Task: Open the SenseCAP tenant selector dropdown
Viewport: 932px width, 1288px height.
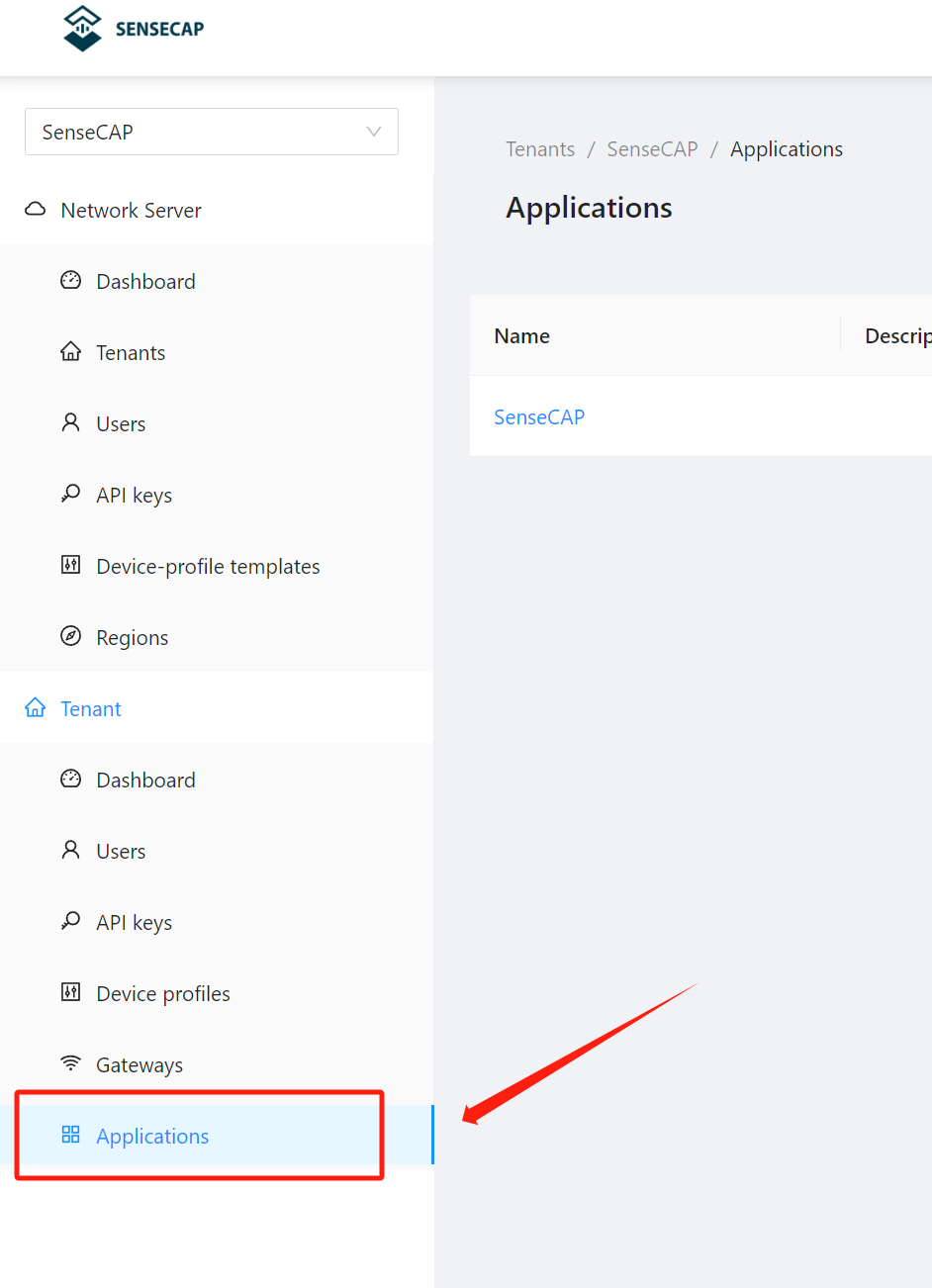Action: pos(212,132)
